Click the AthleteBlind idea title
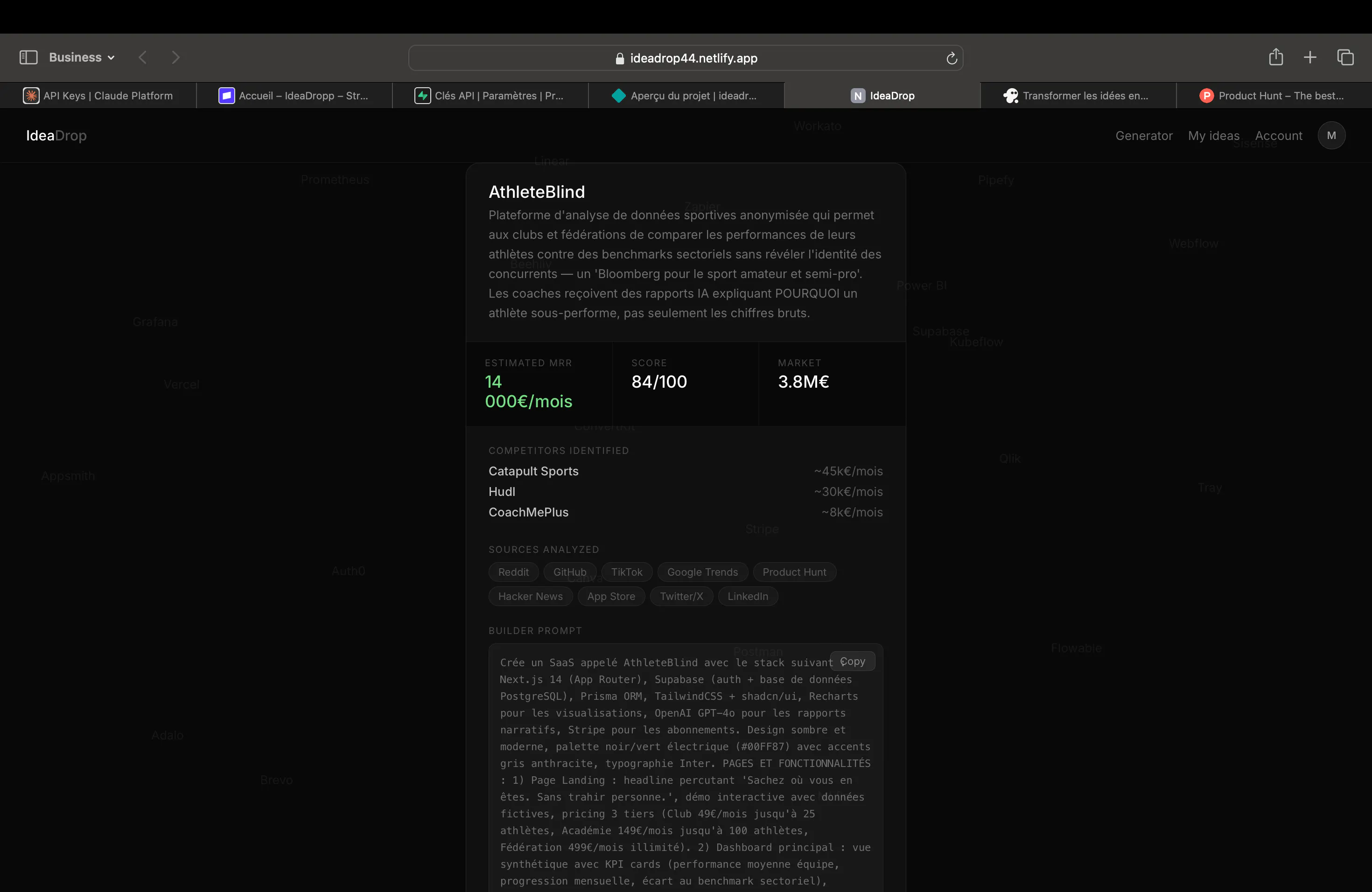Screen dimensions: 1372x892 point(537,192)
